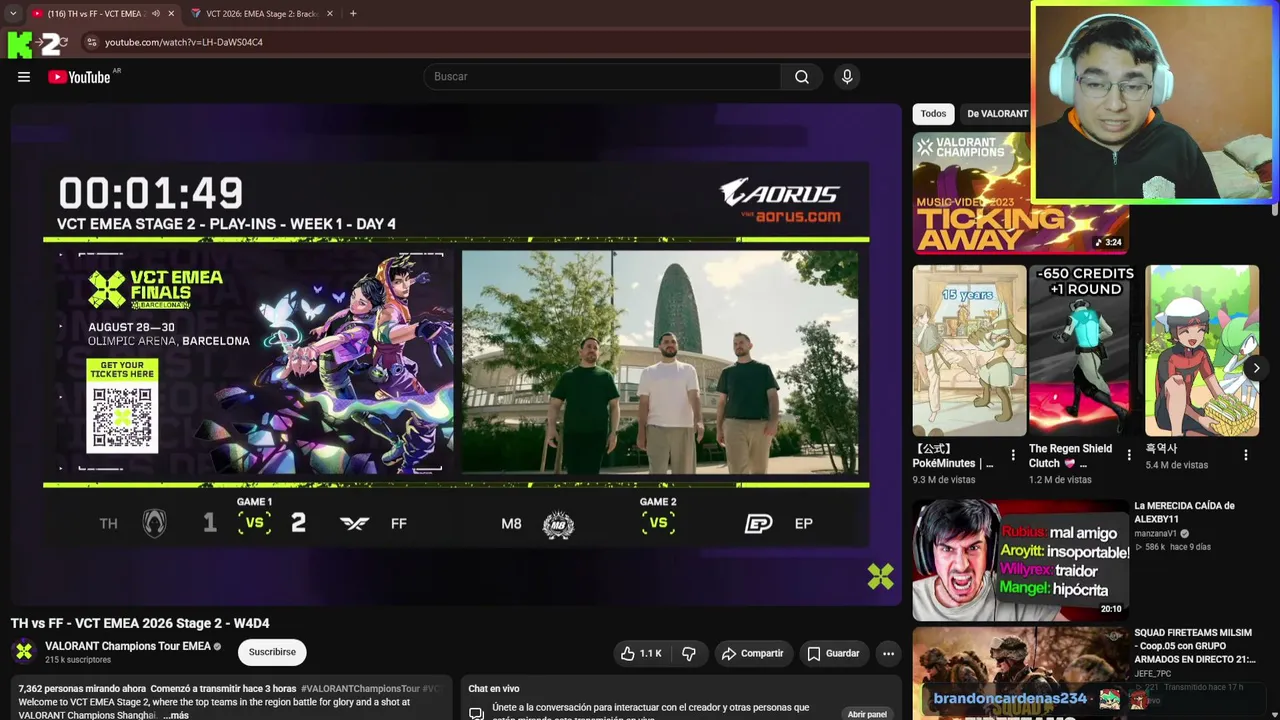Open the 흑역사 short thumbnail
Screen dimensions: 1280x720
(1202, 350)
